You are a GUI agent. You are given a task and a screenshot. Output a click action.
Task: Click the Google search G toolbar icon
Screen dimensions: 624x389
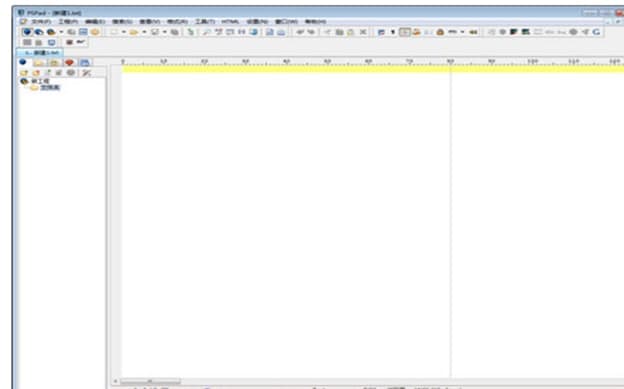(596, 32)
